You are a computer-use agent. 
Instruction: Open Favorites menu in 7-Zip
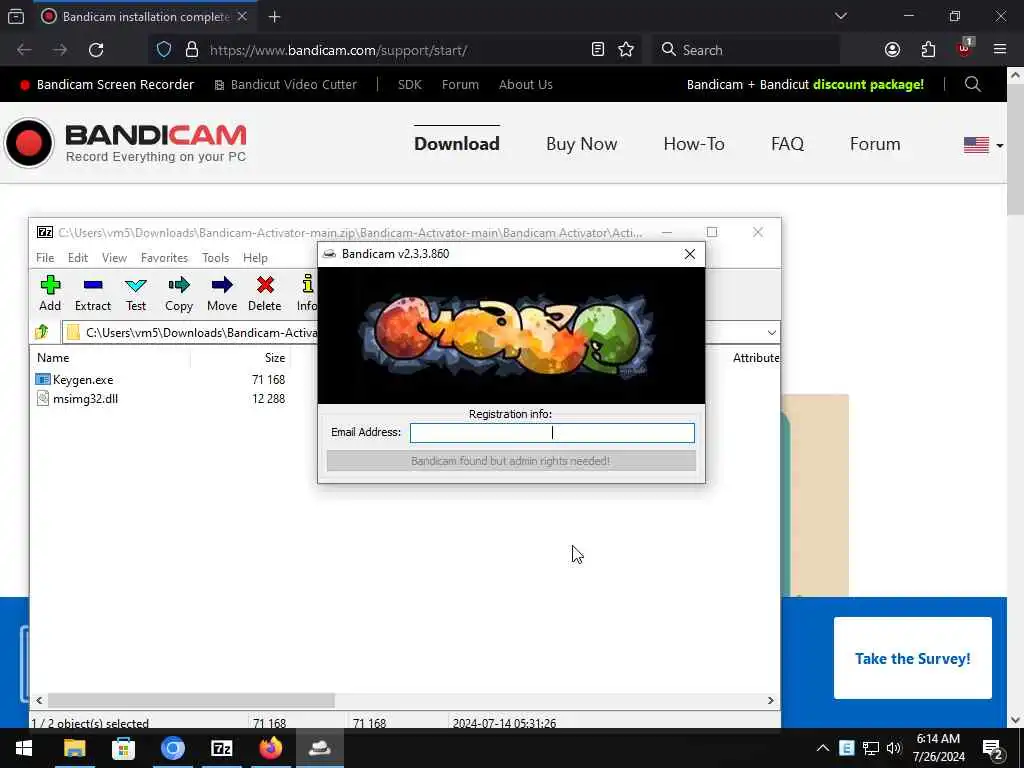(x=165, y=258)
